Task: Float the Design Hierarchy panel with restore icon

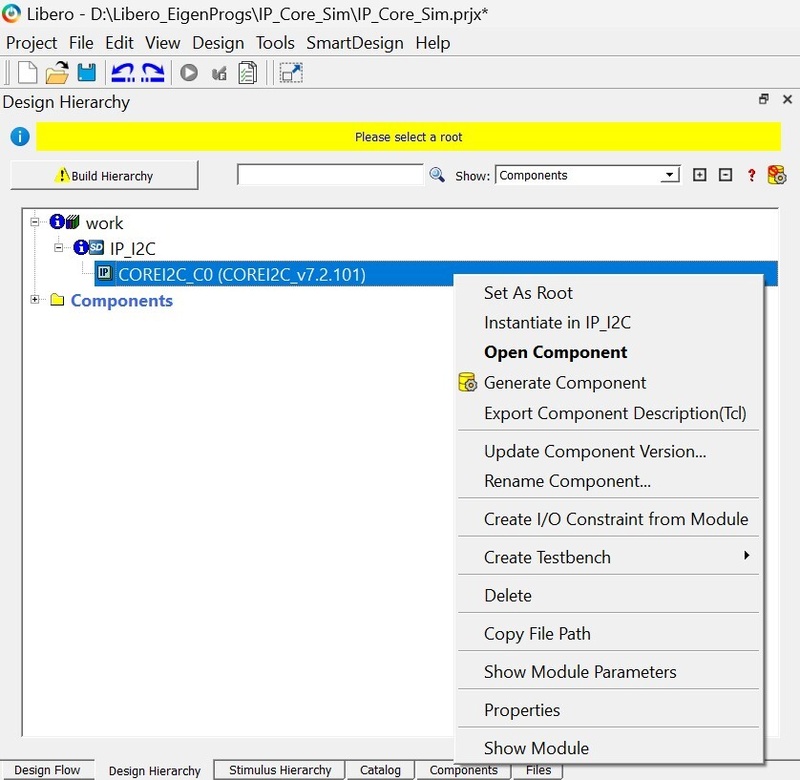Action: coord(763,99)
